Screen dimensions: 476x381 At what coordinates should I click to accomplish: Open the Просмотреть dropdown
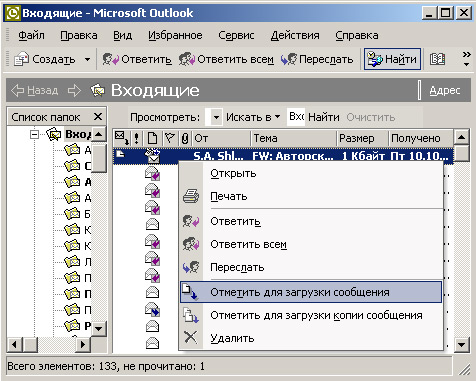pos(217,117)
